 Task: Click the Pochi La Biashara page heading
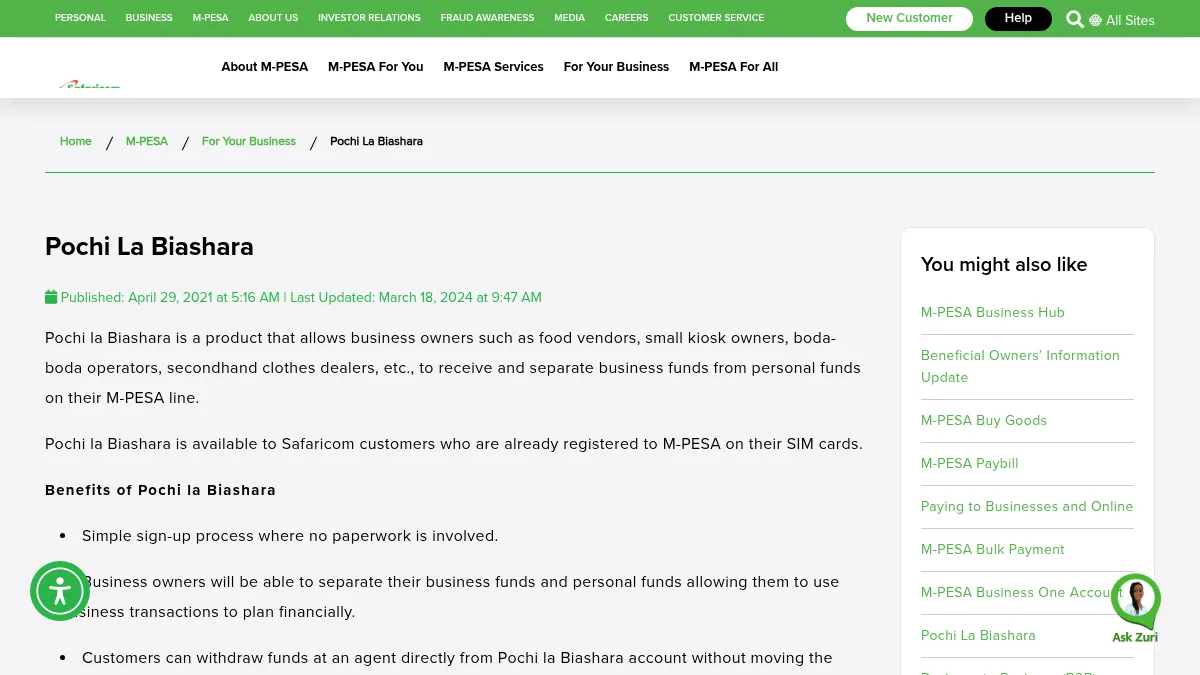[149, 246]
